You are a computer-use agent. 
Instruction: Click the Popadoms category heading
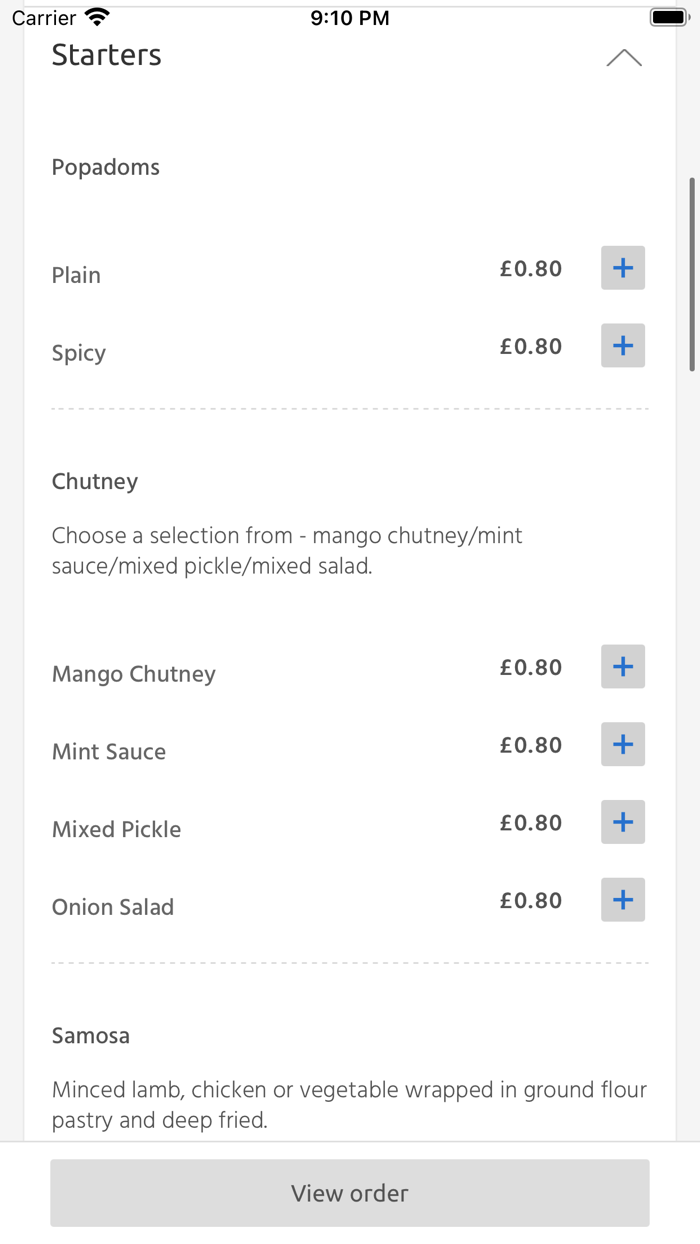[106, 167]
